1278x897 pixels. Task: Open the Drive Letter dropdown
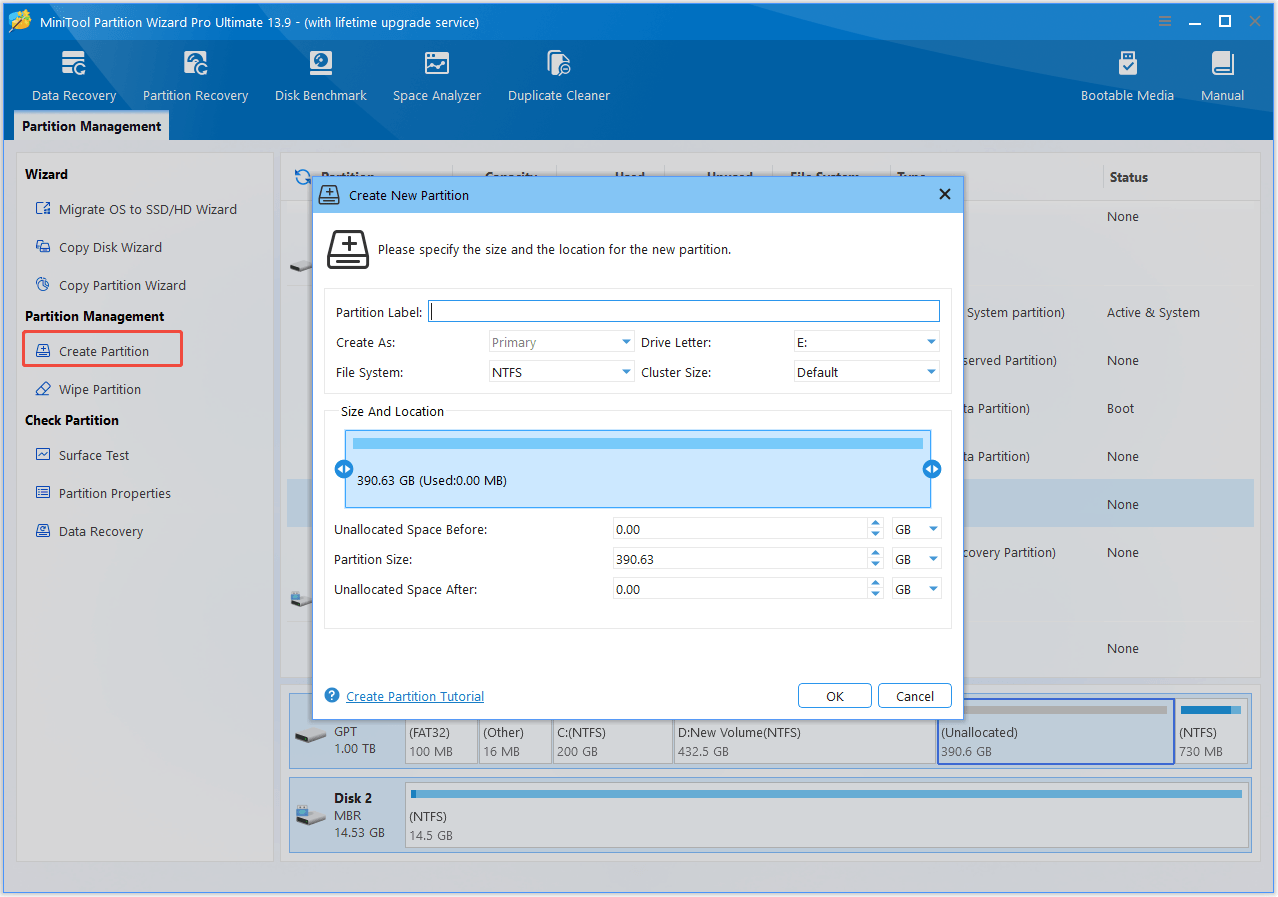coord(866,342)
